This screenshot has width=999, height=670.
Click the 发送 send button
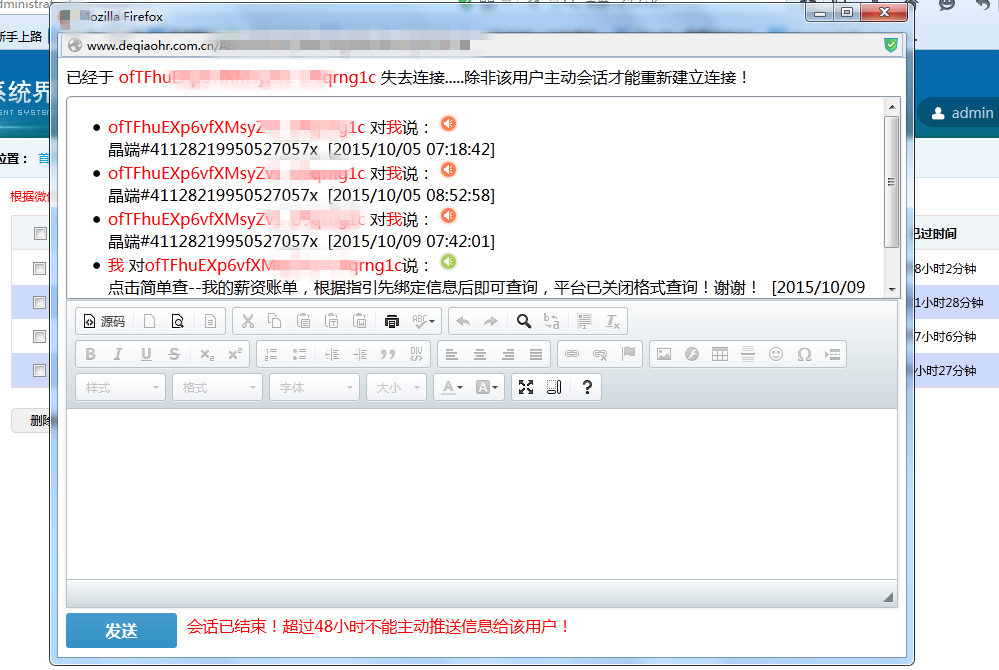coord(121,631)
